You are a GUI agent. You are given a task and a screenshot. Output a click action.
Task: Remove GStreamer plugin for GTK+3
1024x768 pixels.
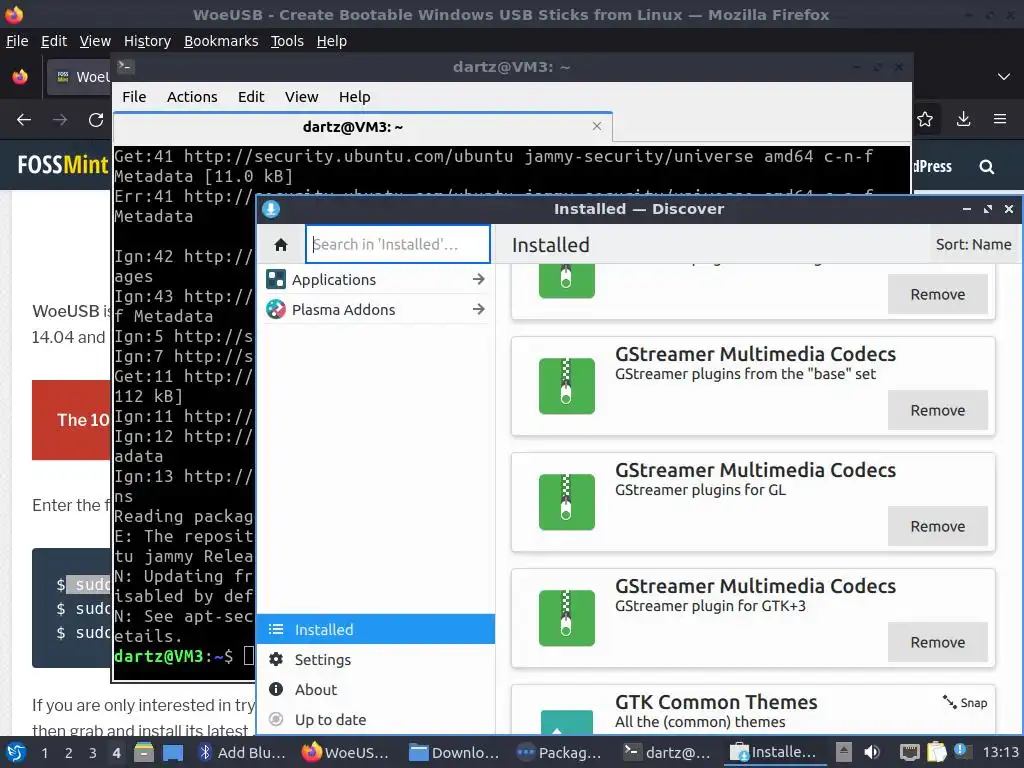[x=937, y=643]
